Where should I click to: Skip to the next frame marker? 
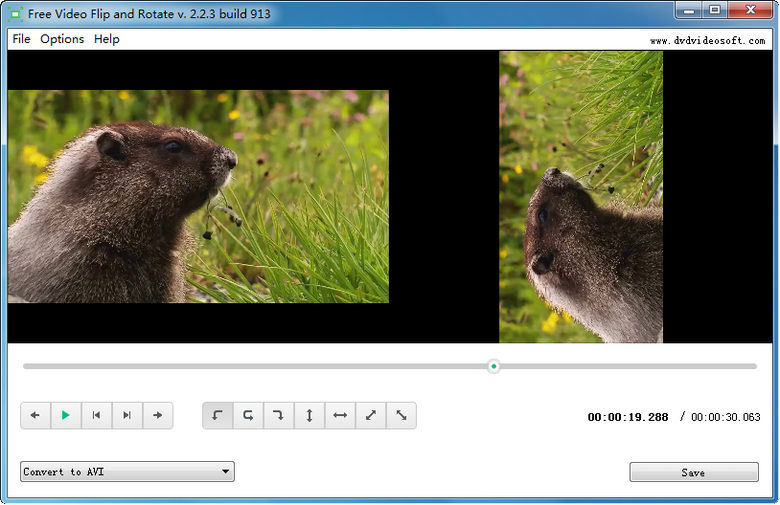tap(127, 415)
